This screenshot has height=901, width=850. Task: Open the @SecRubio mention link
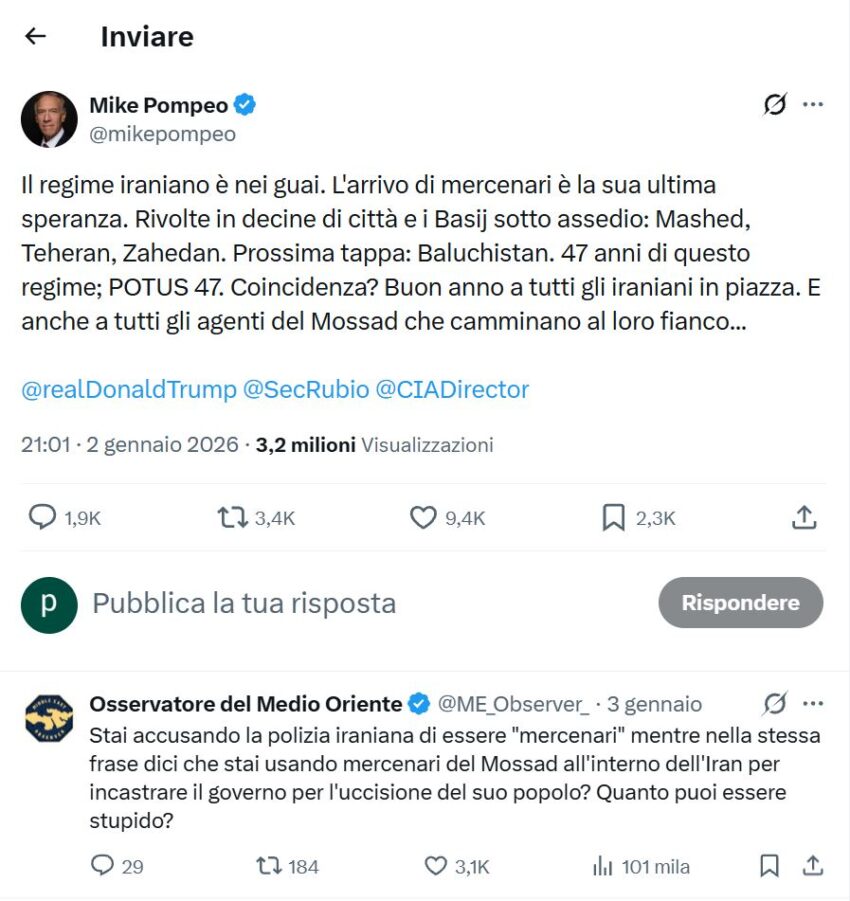305,389
